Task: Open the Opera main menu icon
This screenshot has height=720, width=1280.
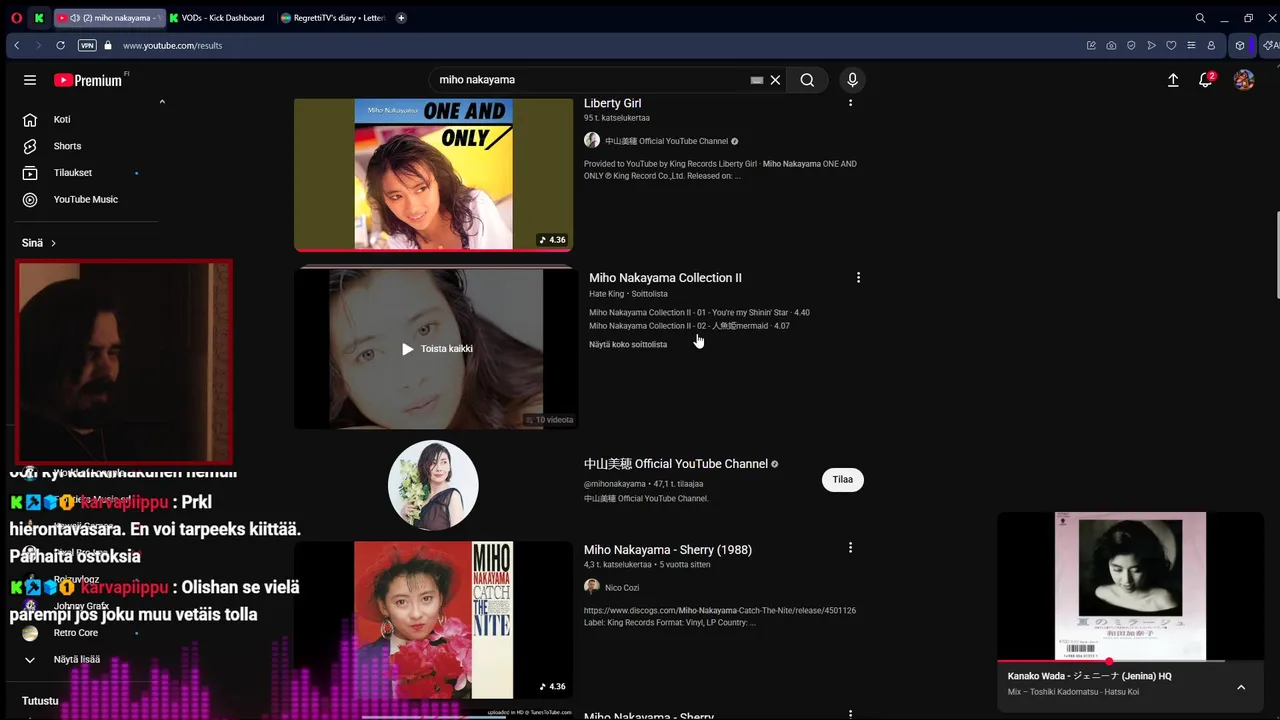Action: 16,18
